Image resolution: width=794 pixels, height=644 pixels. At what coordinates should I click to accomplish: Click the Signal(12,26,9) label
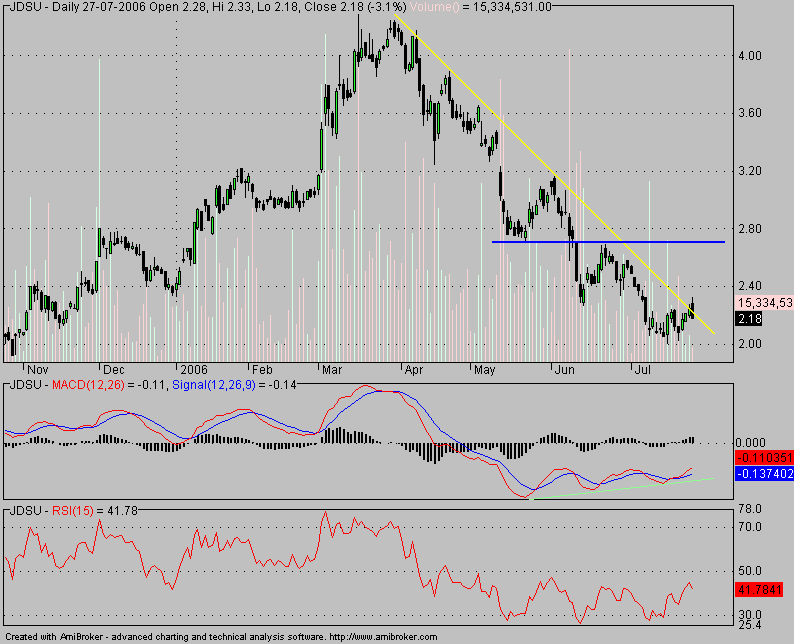[214, 385]
